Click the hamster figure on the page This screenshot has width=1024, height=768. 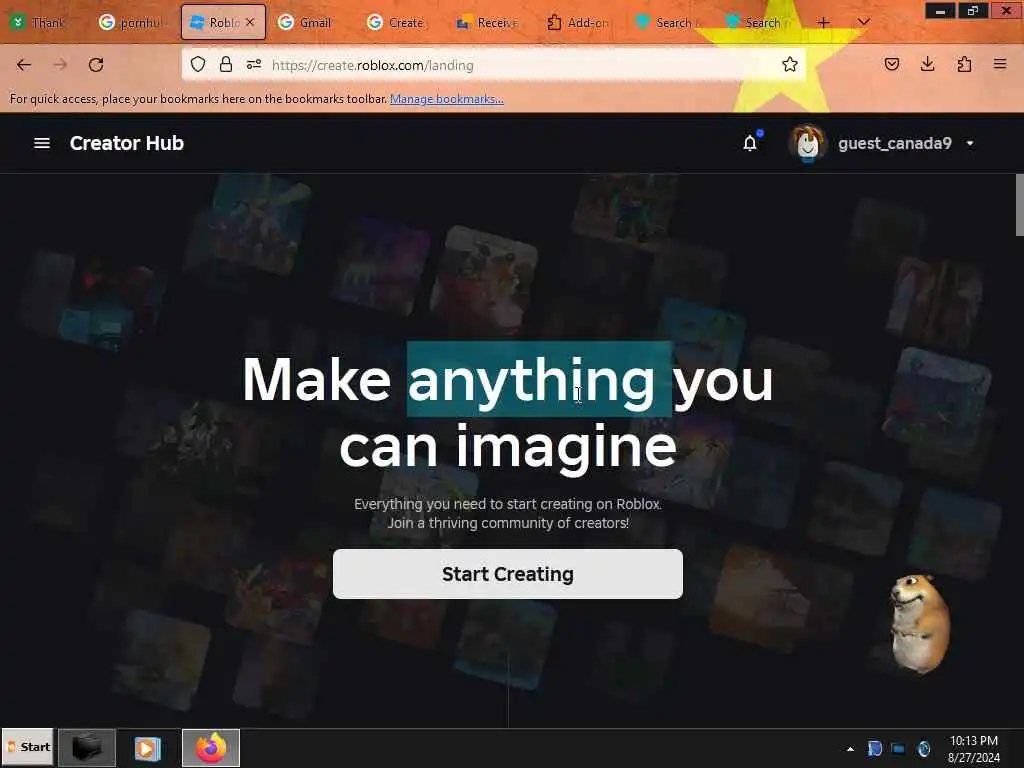[920, 623]
